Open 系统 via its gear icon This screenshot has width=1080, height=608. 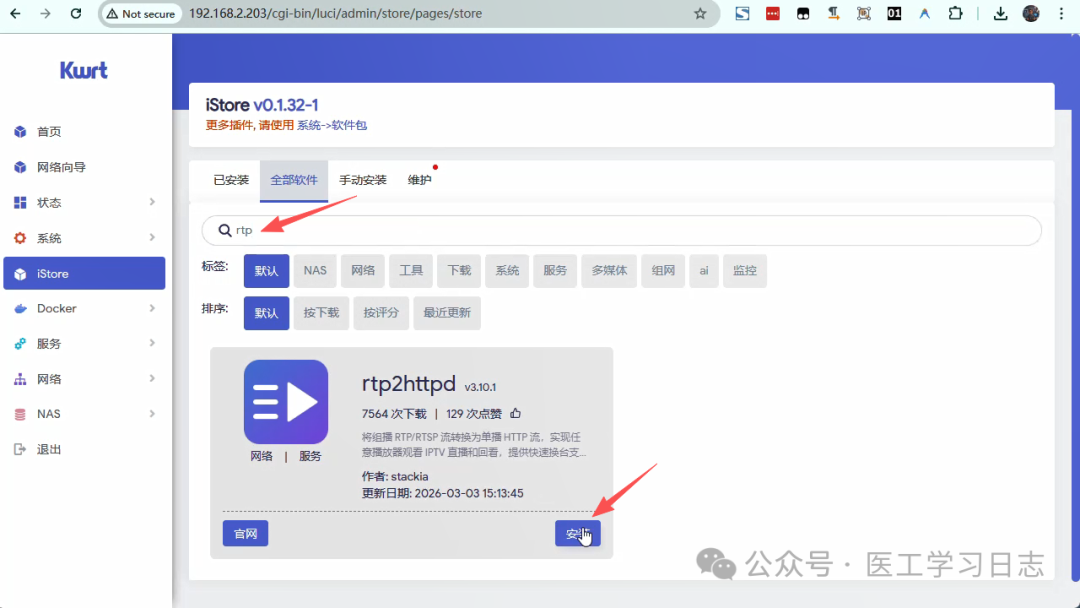coord(22,237)
